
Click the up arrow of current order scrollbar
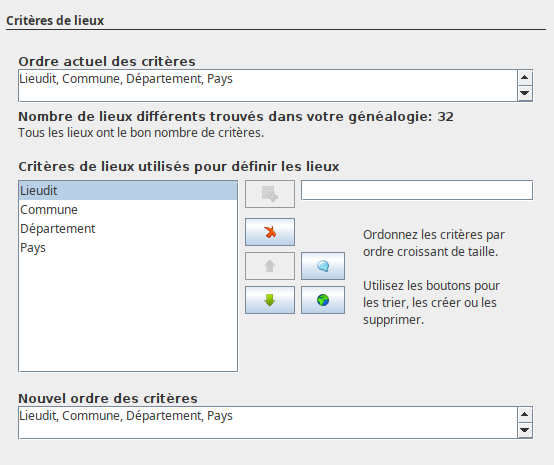tap(525, 78)
